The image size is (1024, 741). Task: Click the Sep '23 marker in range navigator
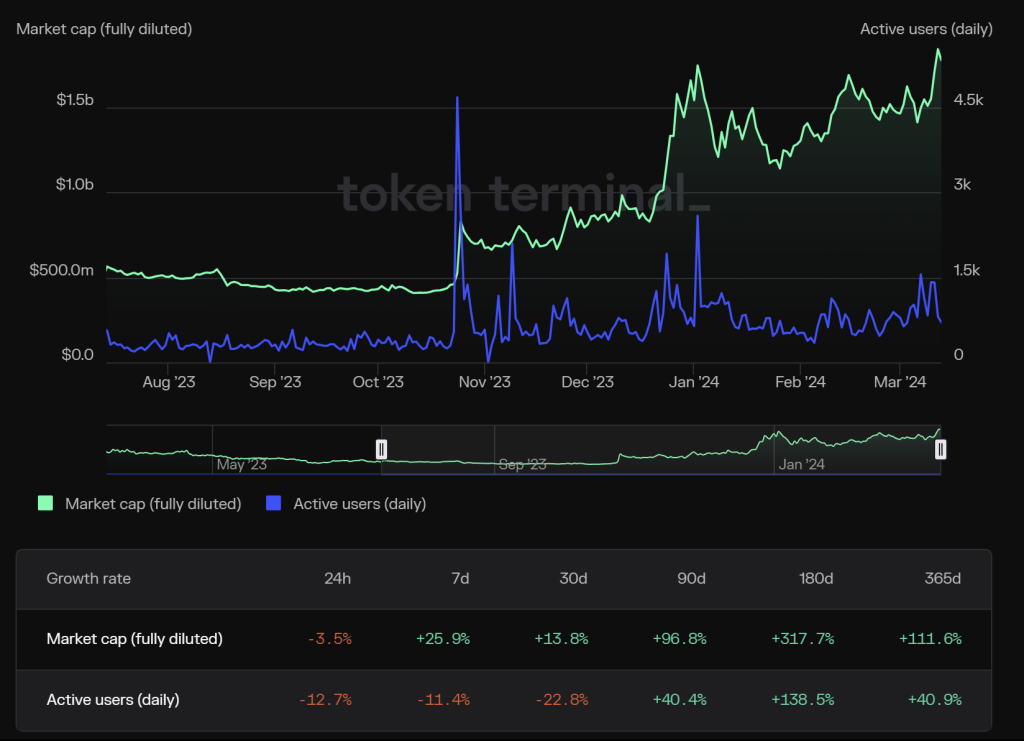coord(522,465)
